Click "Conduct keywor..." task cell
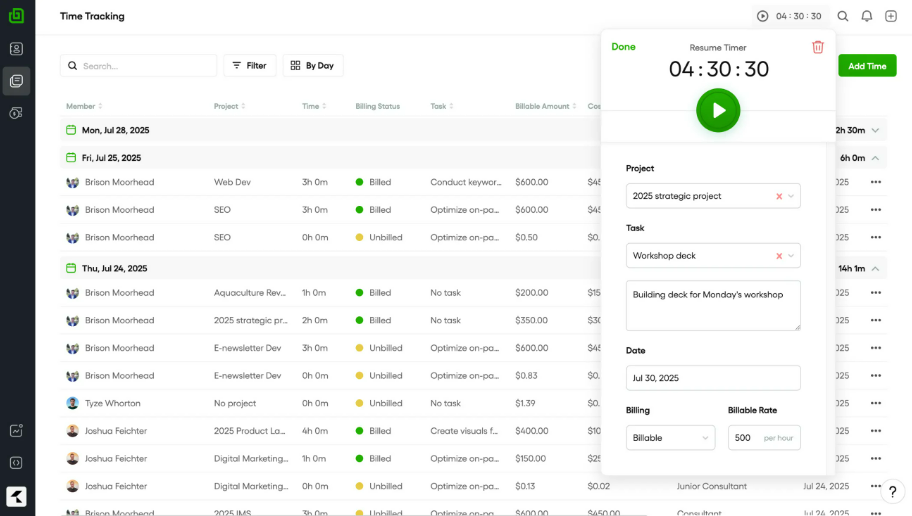Screen dimensions: 912x516 (x=466, y=182)
